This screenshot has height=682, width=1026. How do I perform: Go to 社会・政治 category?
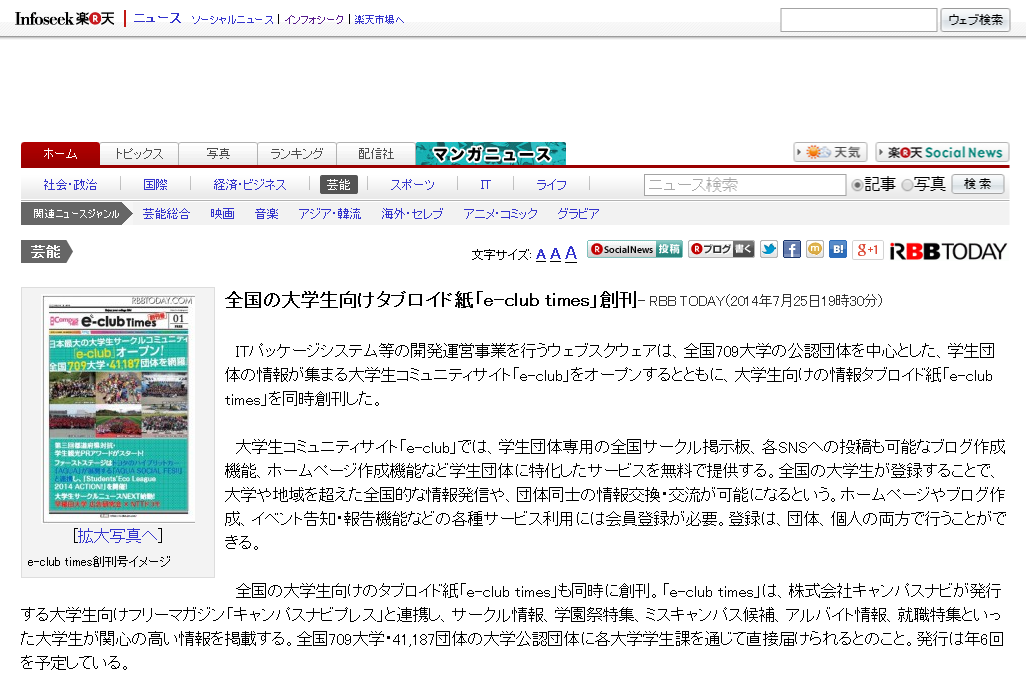coord(70,185)
